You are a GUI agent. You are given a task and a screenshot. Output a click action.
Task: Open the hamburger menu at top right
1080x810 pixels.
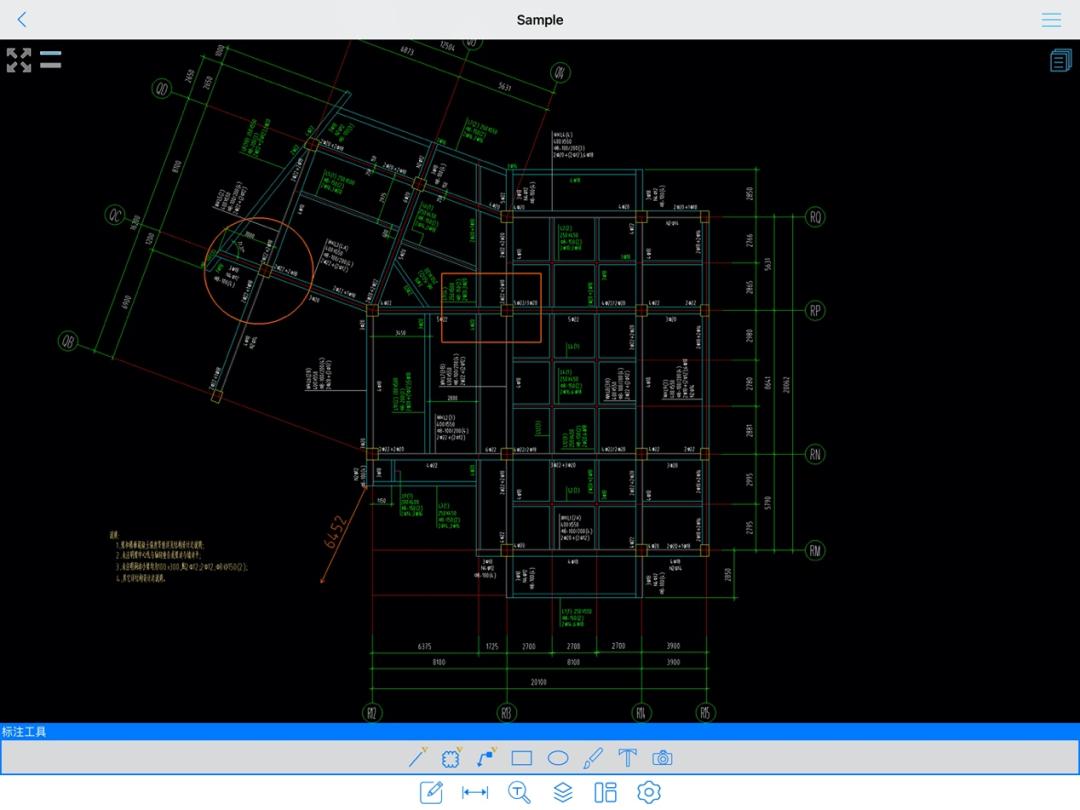coord(1051,20)
